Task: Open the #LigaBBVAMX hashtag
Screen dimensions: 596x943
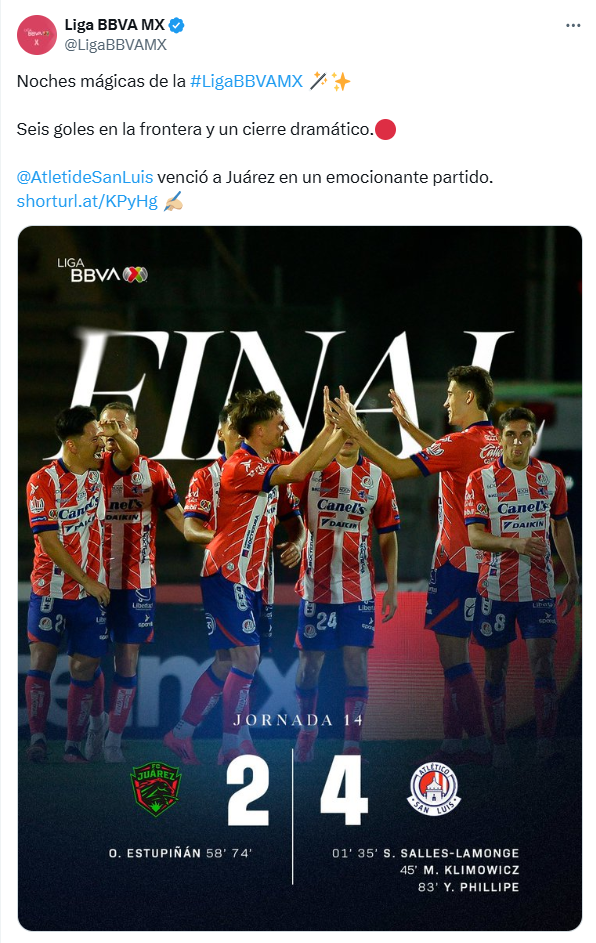Action: [247, 81]
